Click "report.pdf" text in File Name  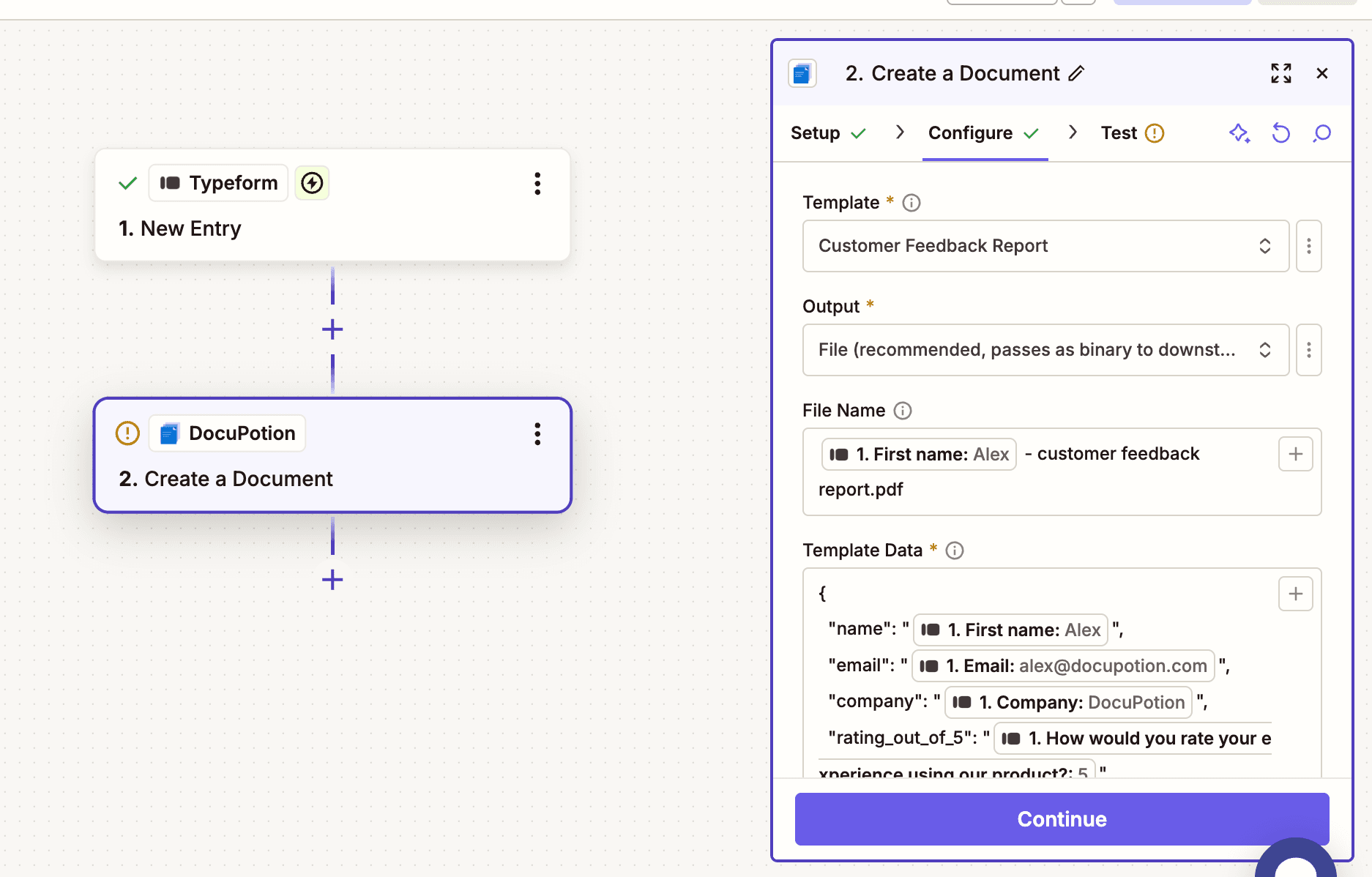pos(861,490)
